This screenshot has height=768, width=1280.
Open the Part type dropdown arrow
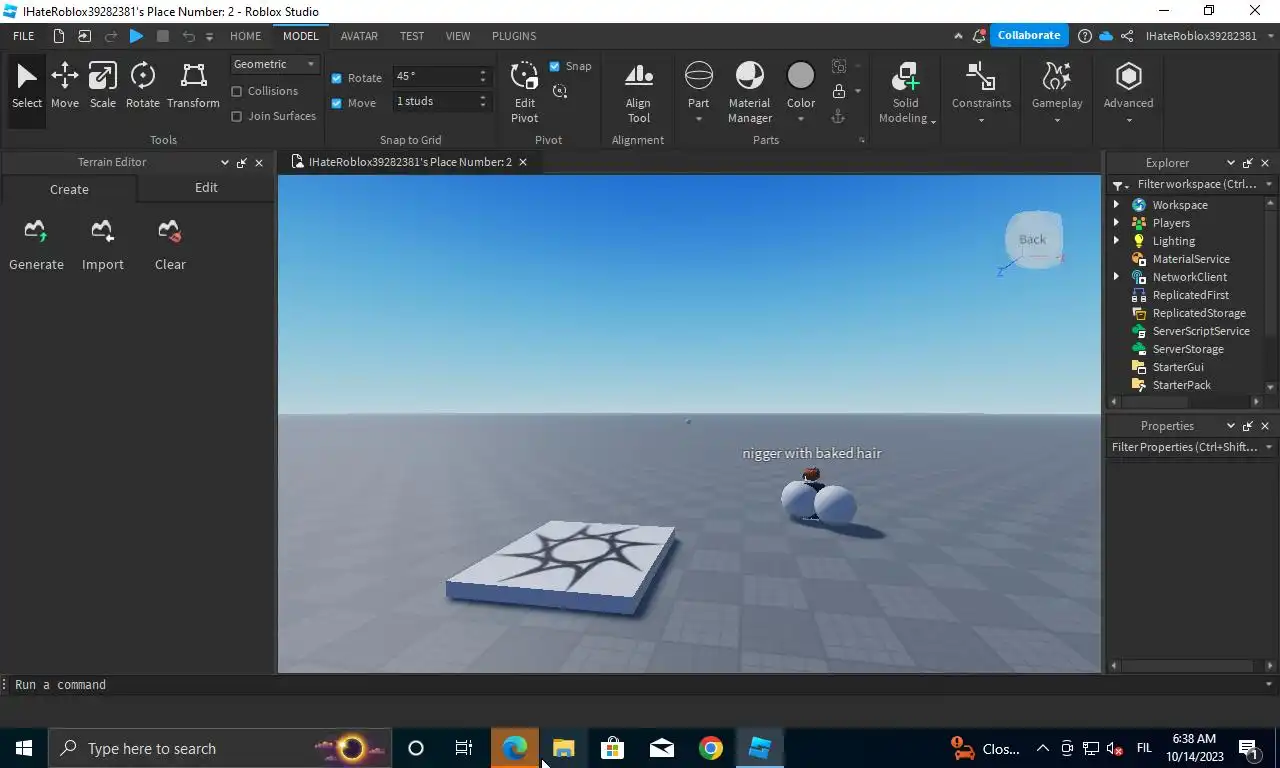pyautogui.click(x=699, y=119)
